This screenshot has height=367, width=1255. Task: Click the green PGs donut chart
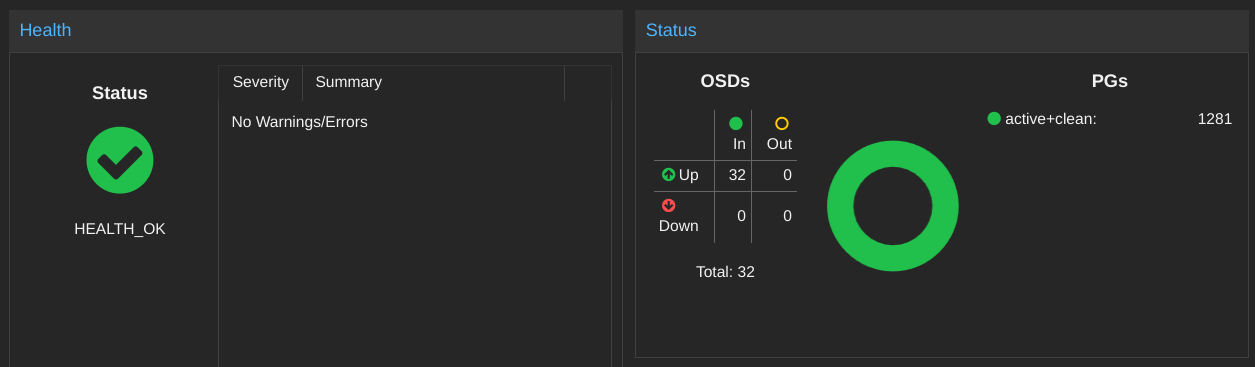click(893, 206)
